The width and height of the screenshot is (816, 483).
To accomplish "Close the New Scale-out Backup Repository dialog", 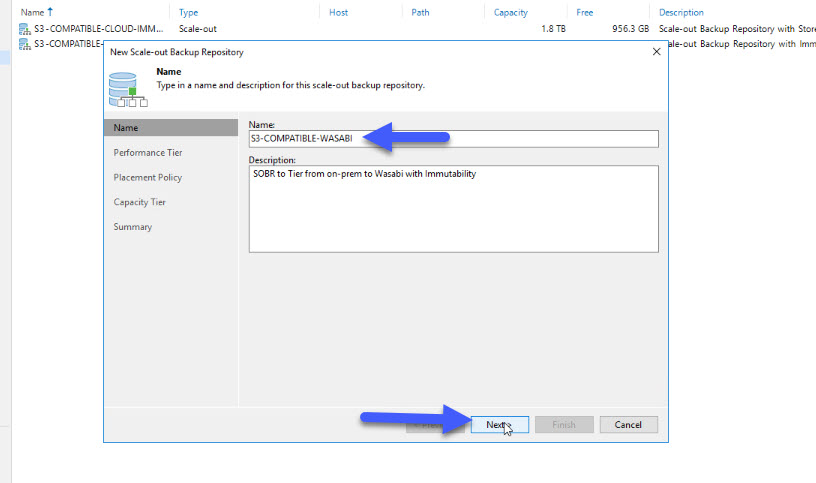I will point(657,52).
